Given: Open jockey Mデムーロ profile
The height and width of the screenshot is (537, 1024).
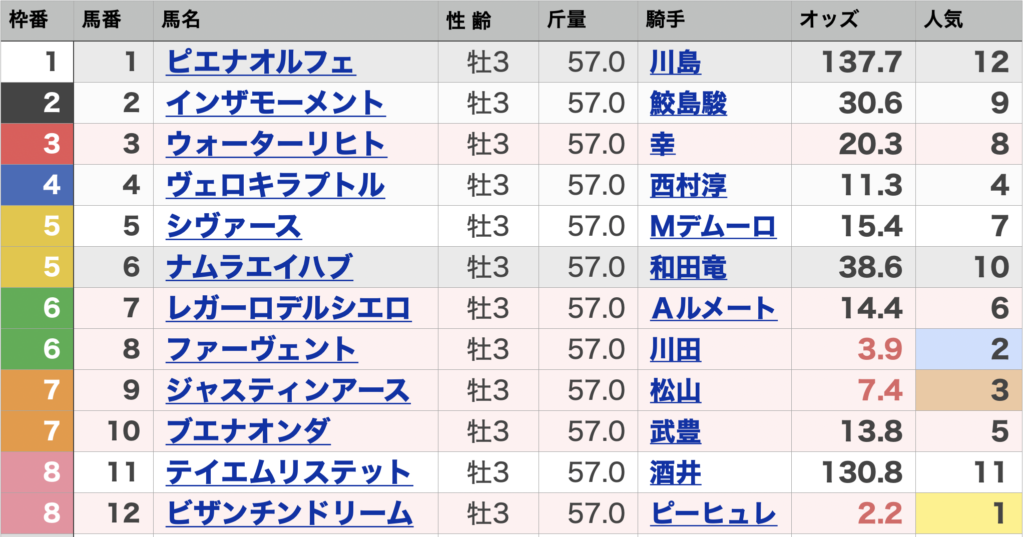Looking at the screenshot, I should coord(713,226).
